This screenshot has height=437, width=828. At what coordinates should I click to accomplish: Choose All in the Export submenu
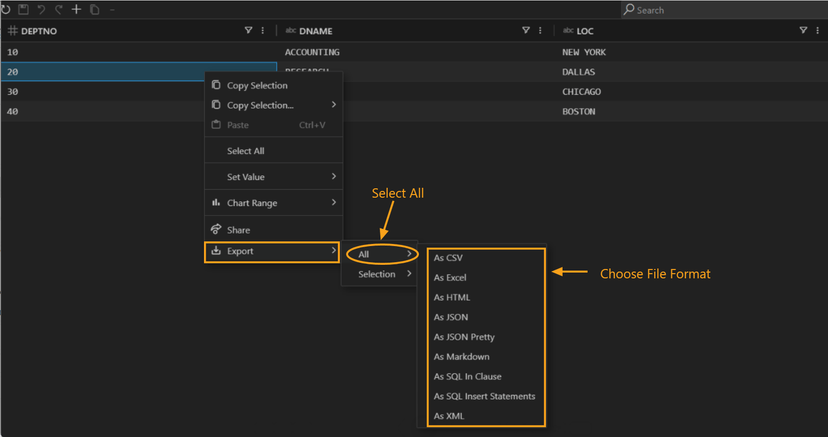tap(382, 254)
